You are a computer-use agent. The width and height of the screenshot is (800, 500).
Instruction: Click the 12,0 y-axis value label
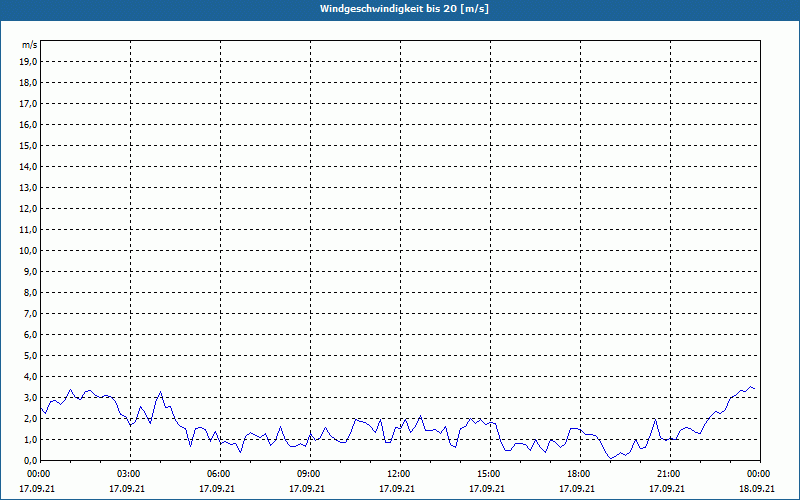[29, 208]
